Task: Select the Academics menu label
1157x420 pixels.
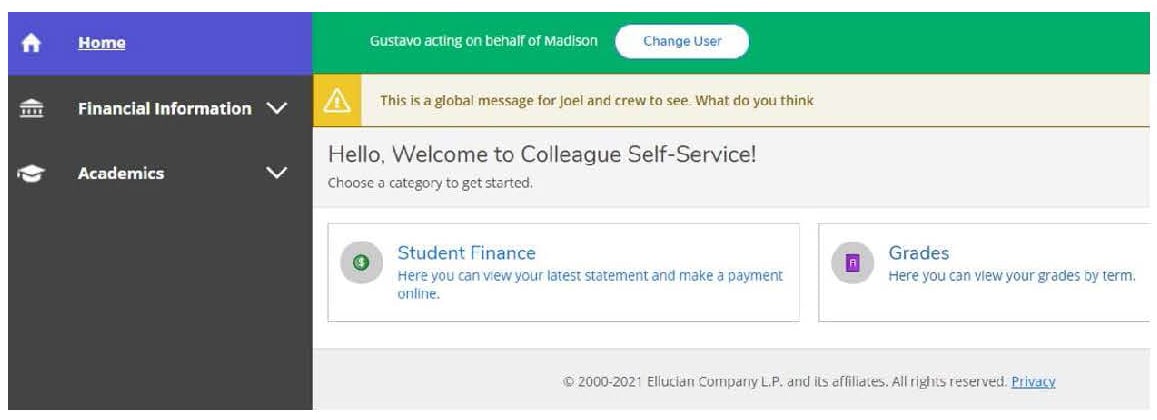Action: (x=121, y=173)
